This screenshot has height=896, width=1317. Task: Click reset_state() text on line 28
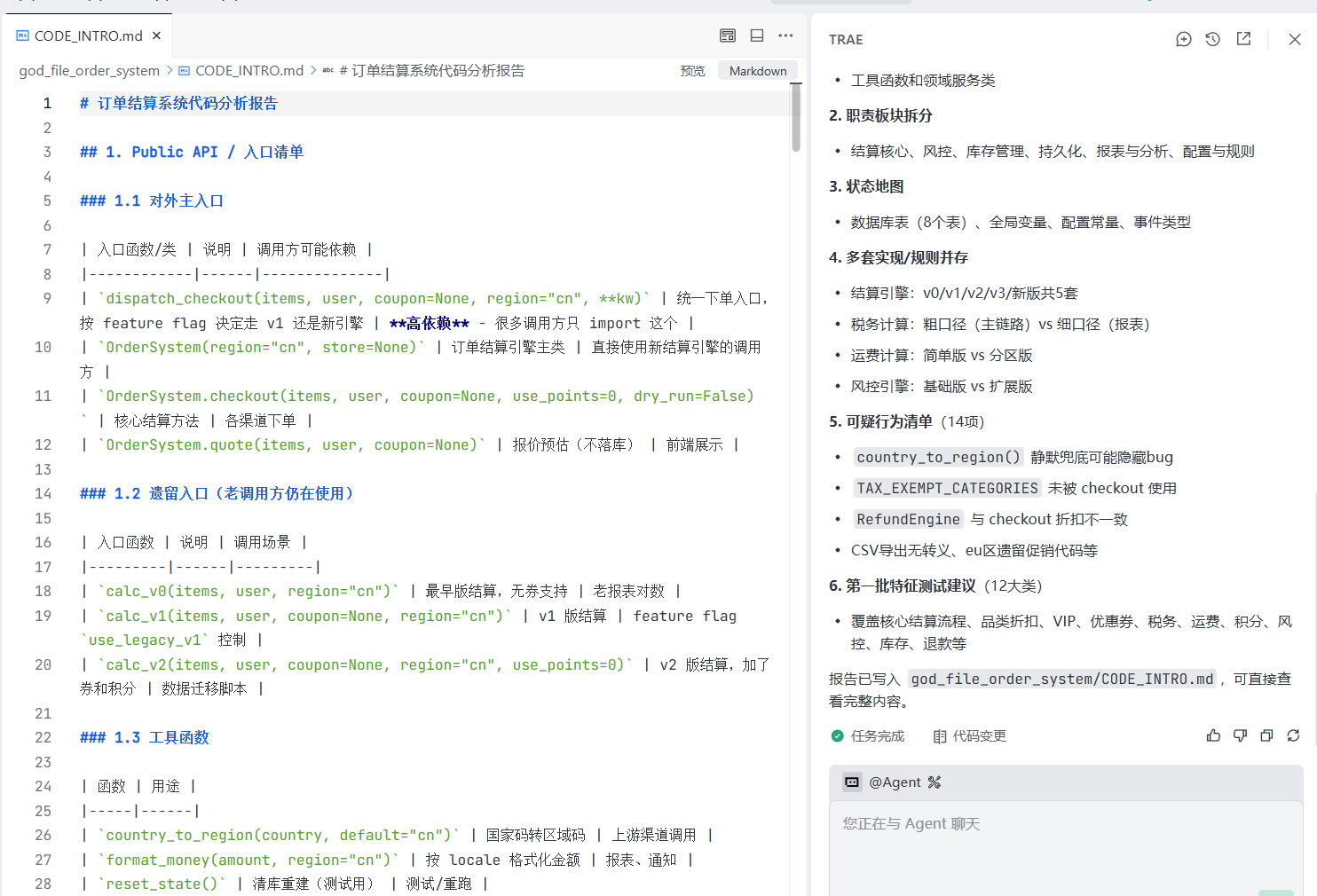162,884
